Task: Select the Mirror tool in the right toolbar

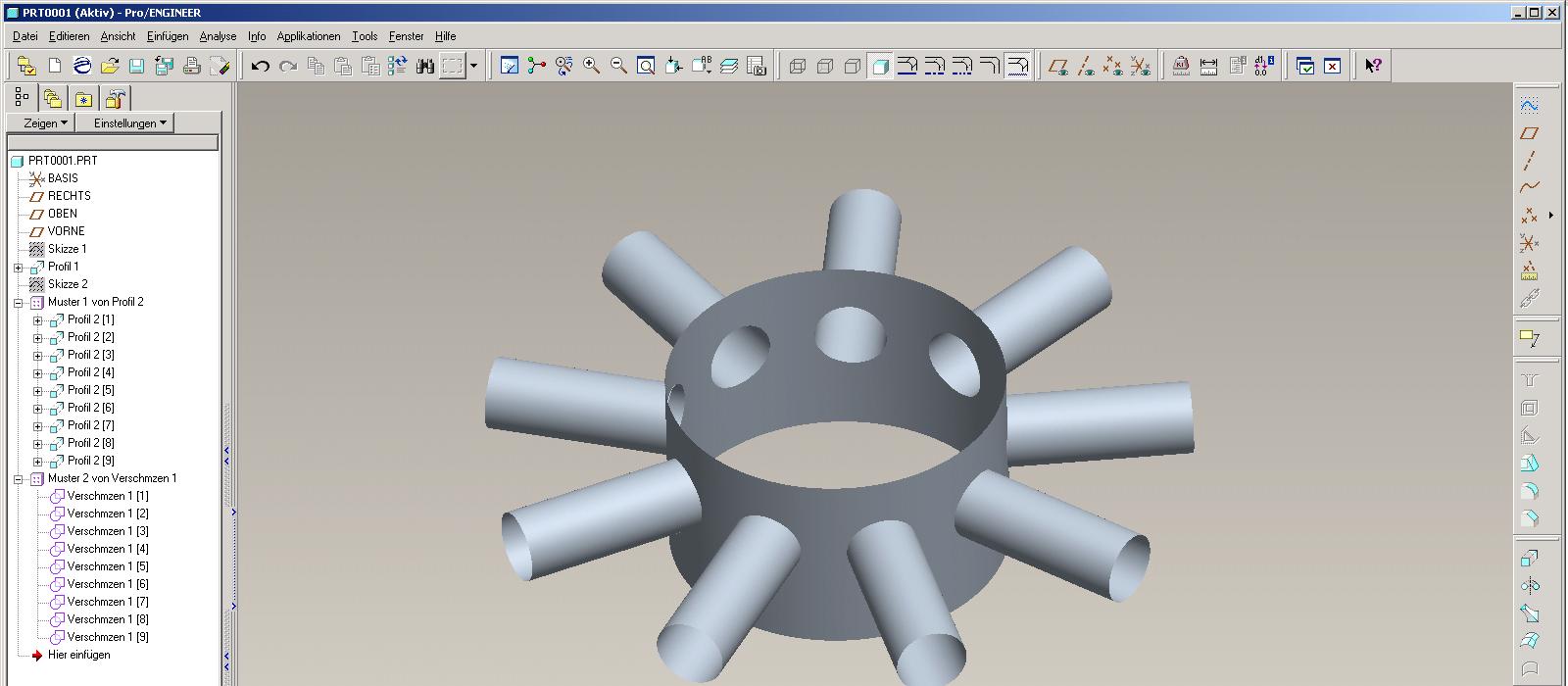Action: [x=1529, y=586]
